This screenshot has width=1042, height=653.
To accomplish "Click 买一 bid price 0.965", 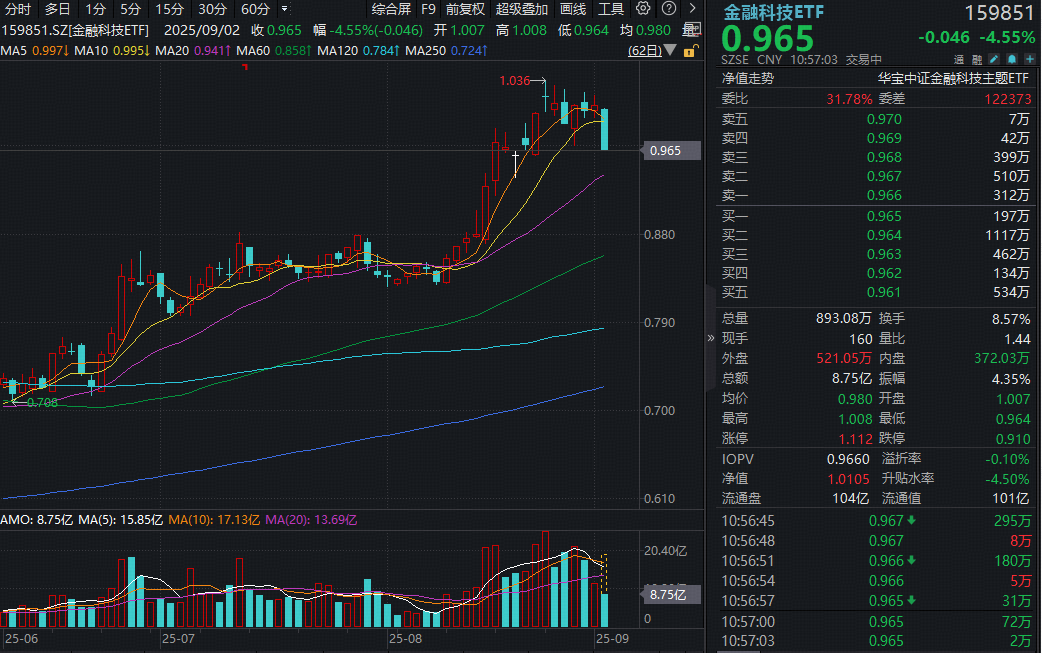I will tap(885, 217).
